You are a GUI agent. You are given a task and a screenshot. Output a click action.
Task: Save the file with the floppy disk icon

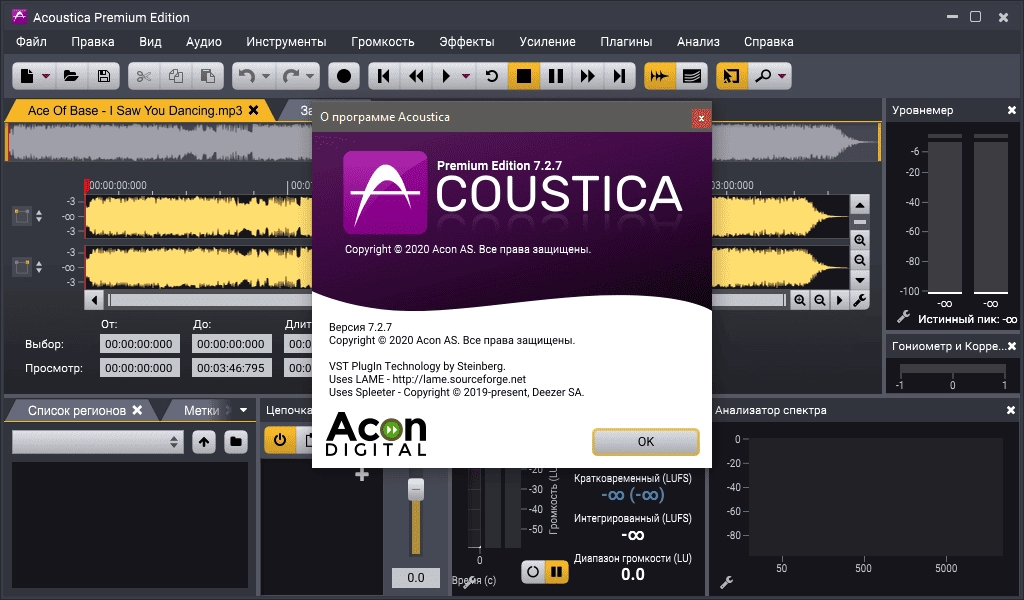pos(103,76)
